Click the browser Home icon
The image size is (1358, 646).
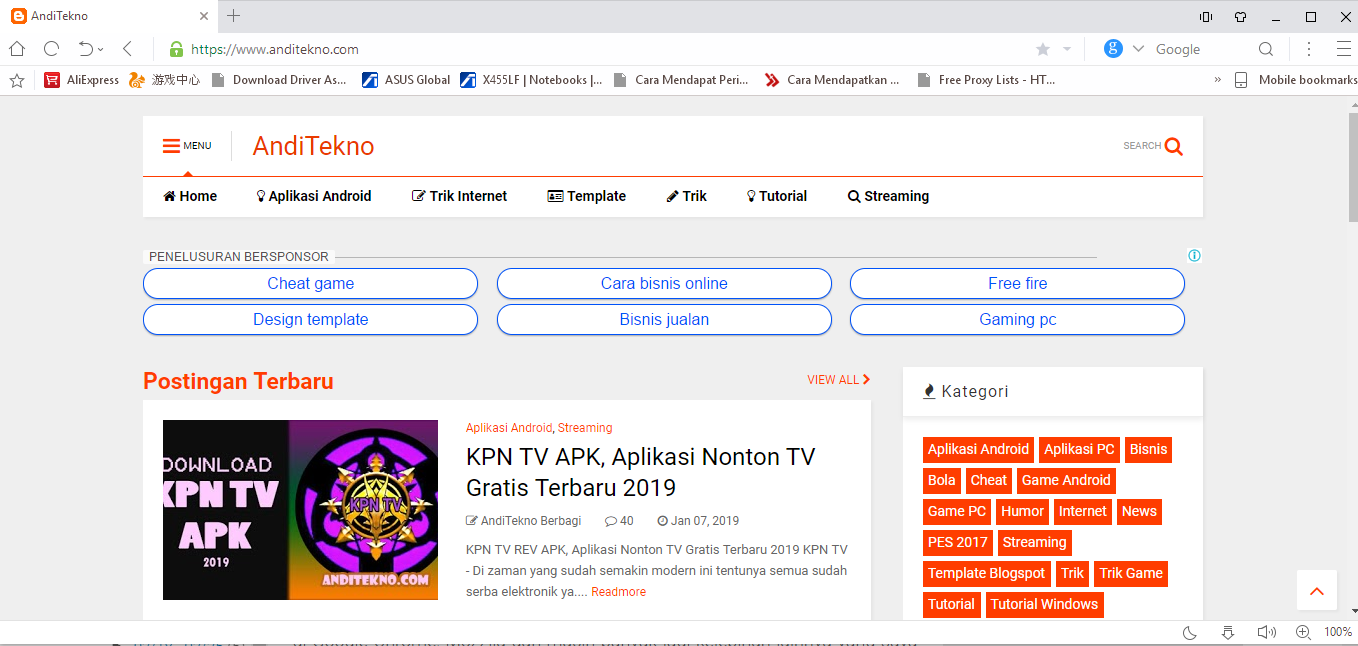click(x=17, y=49)
